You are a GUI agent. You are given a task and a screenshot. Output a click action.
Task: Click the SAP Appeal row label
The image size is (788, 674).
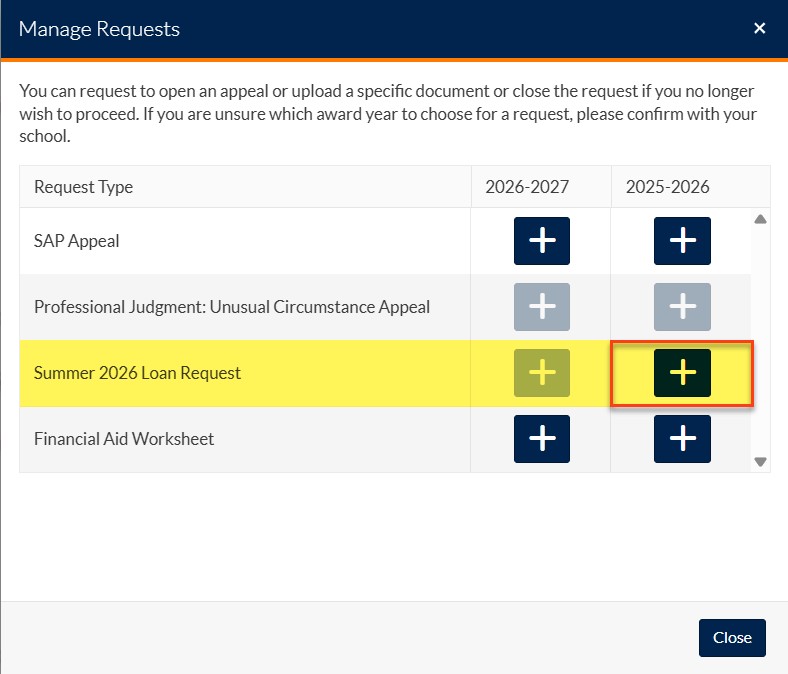click(77, 241)
